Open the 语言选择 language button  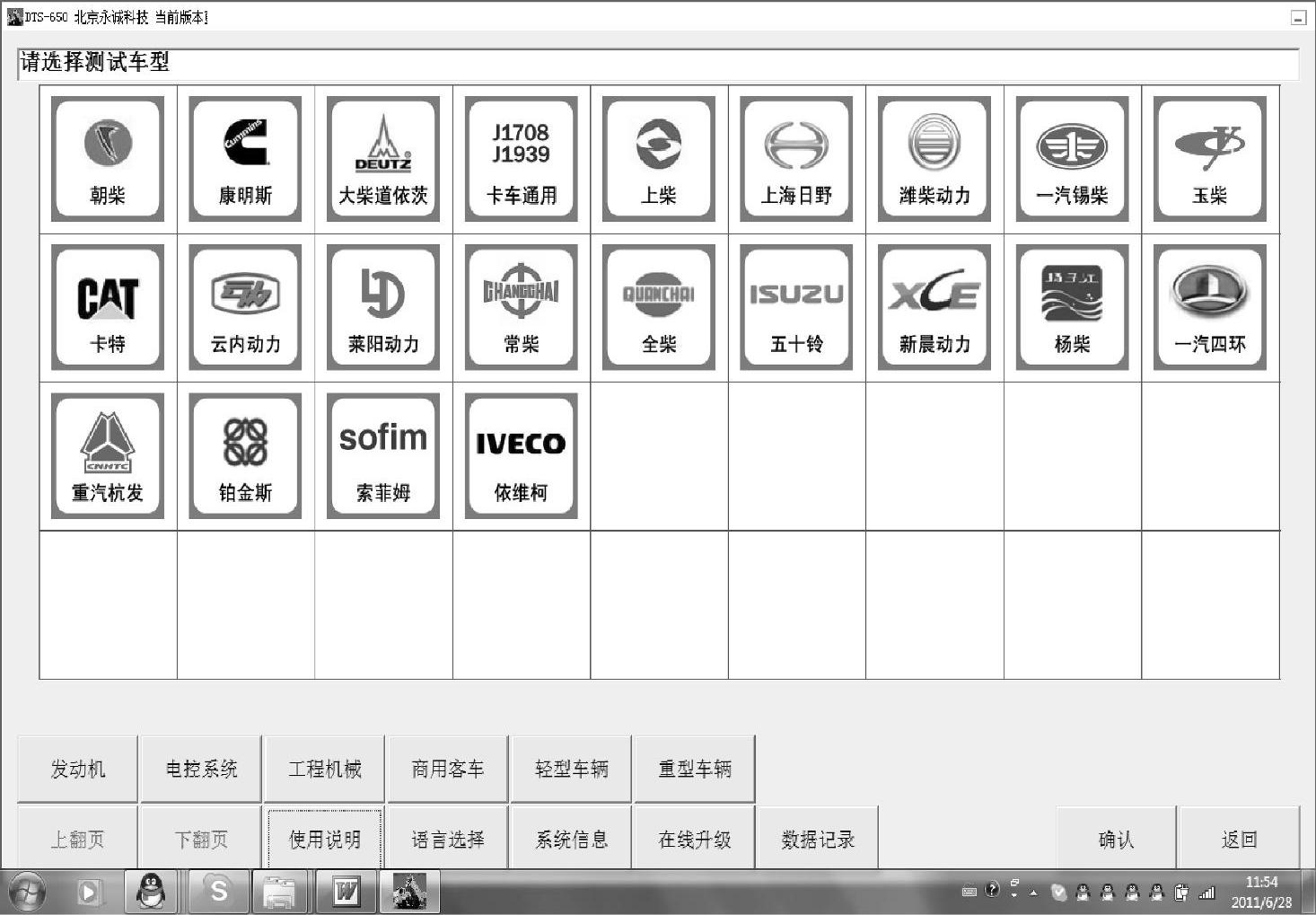coord(448,839)
